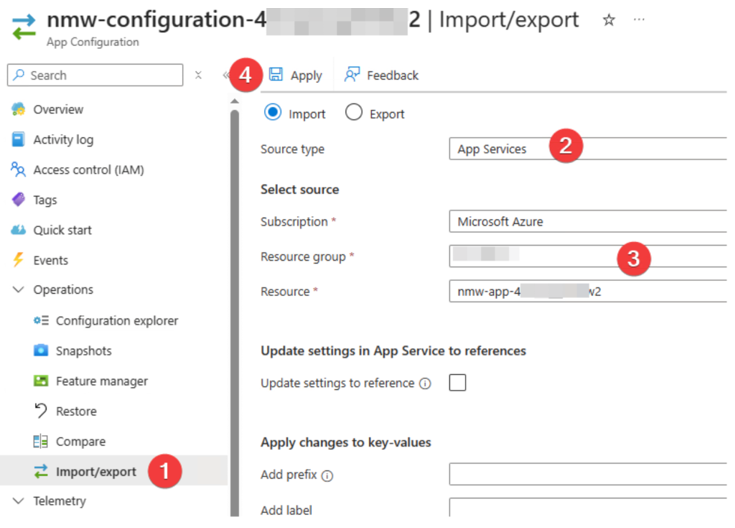Click the Add label input field
This screenshot has height=528, width=735.
(x=588, y=508)
